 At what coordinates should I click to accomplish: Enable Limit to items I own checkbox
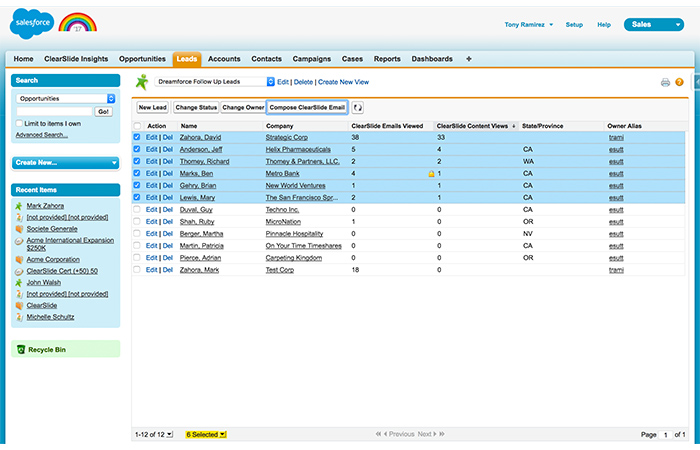tap(19, 124)
